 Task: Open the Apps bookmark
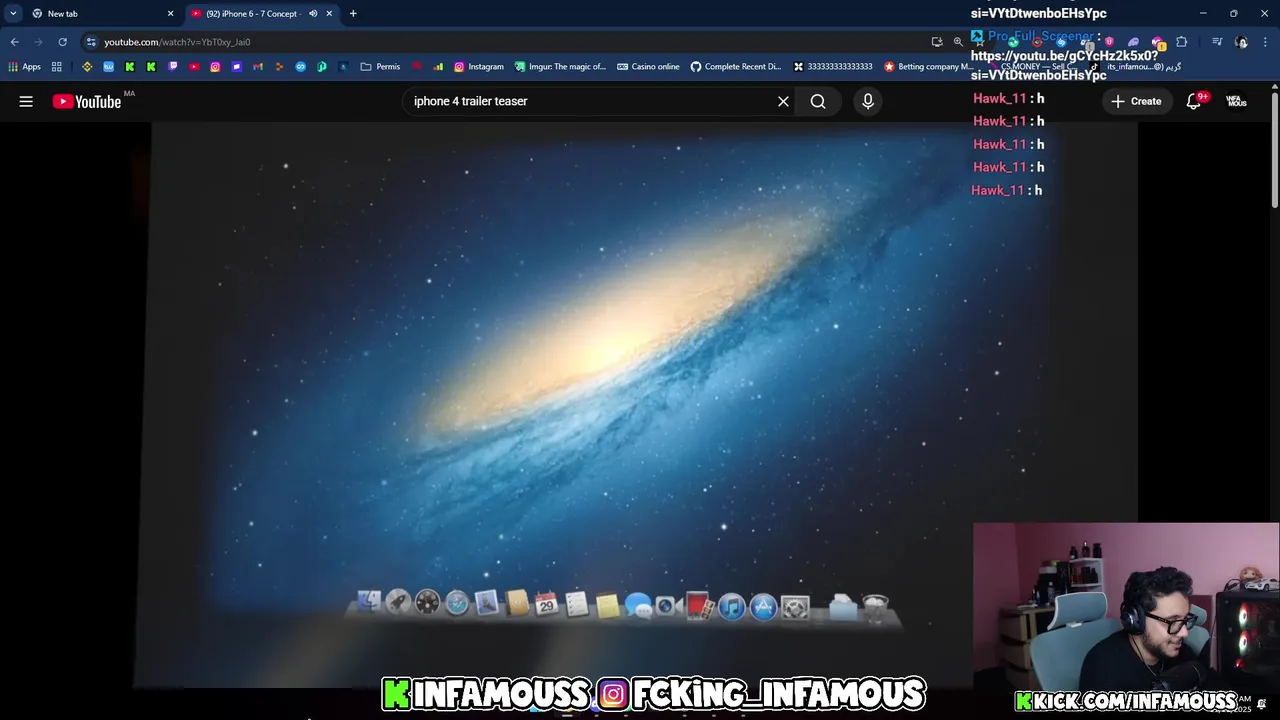click(24, 67)
